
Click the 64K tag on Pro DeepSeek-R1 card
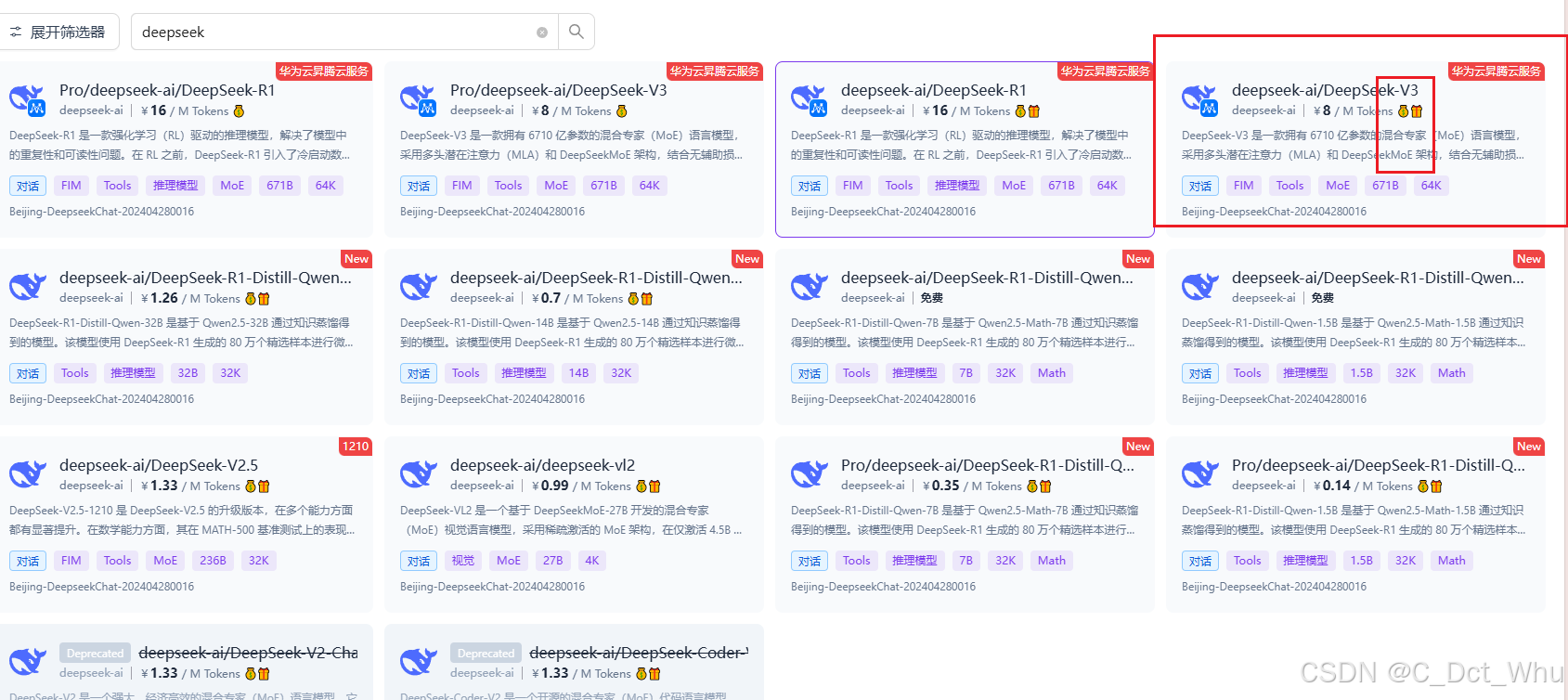[x=326, y=186]
